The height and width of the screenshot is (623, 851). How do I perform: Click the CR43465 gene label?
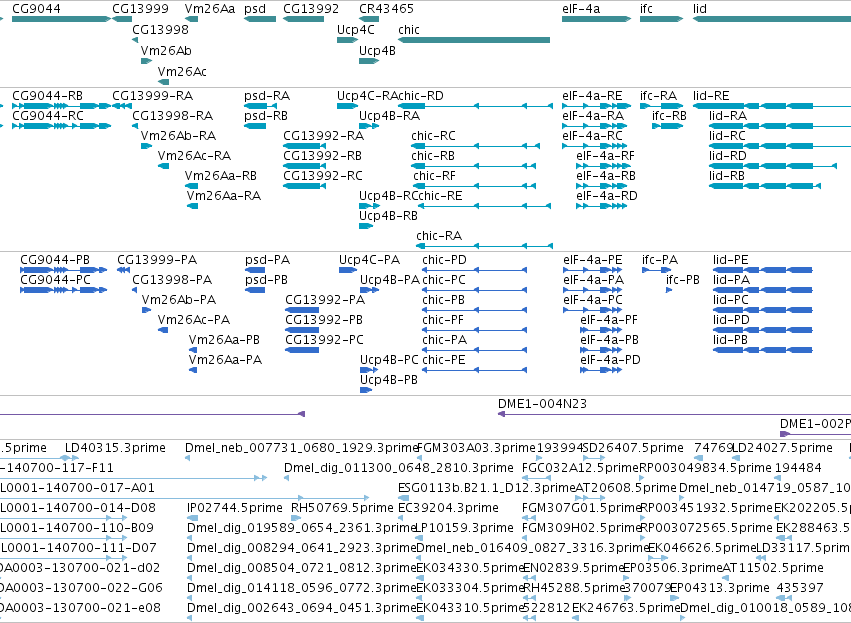[x=386, y=9]
